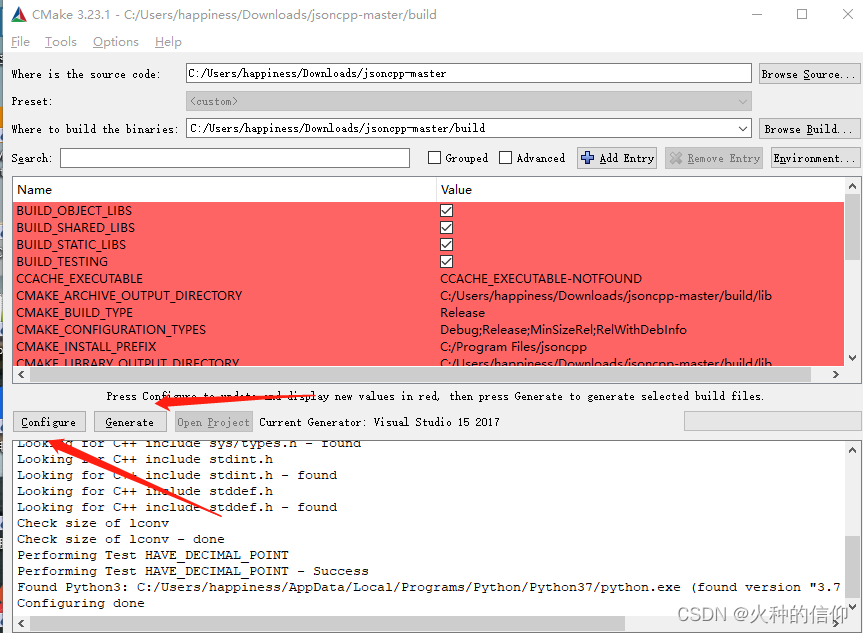Click the Configure button
This screenshot has height=633, width=863.
(x=49, y=422)
